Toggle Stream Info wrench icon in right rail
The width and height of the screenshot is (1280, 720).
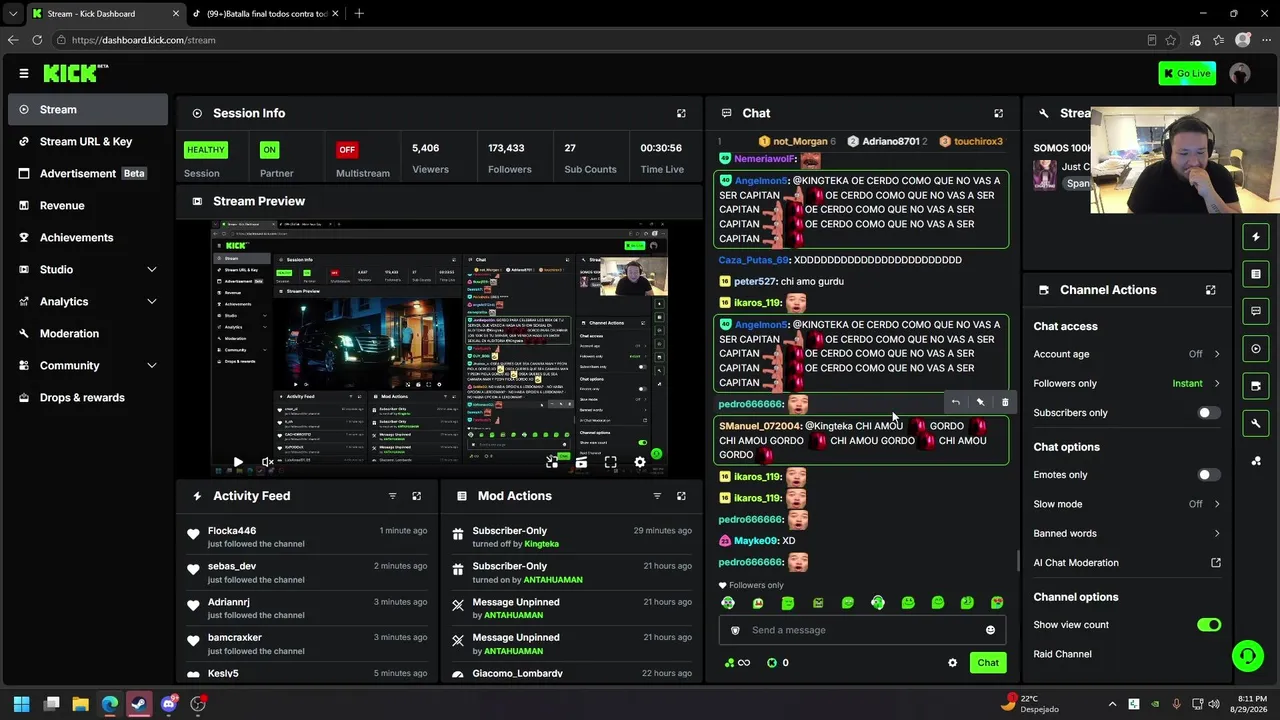click(1256, 423)
